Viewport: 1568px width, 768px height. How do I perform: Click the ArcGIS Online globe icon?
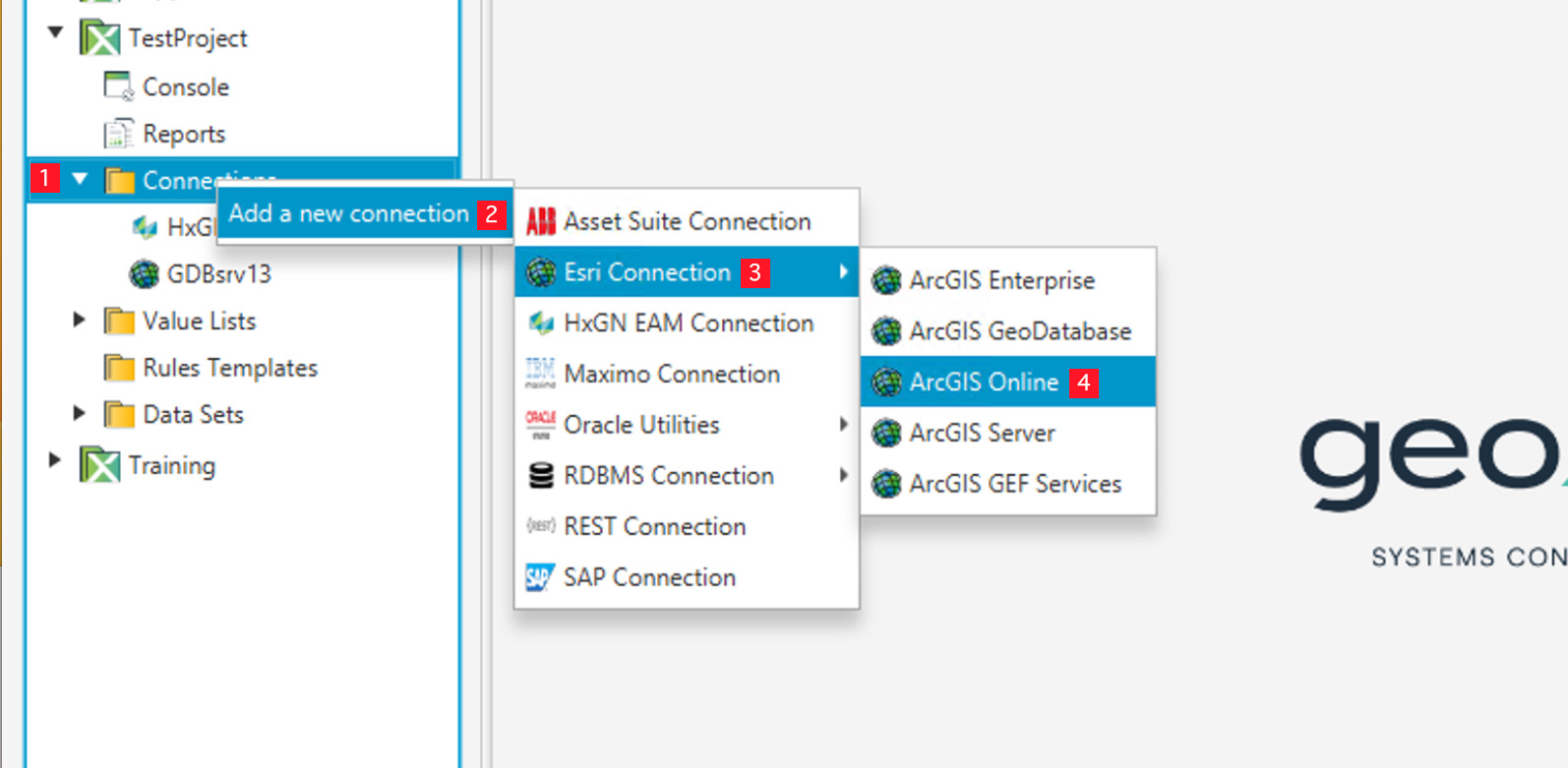pos(886,382)
